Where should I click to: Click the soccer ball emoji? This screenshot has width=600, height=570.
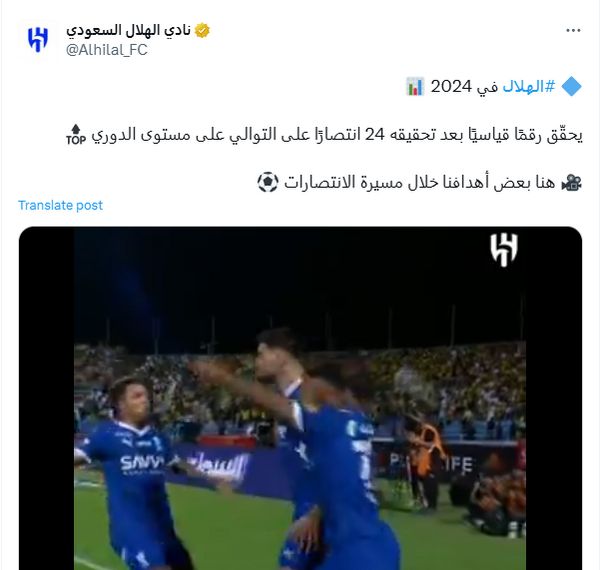coord(267,182)
